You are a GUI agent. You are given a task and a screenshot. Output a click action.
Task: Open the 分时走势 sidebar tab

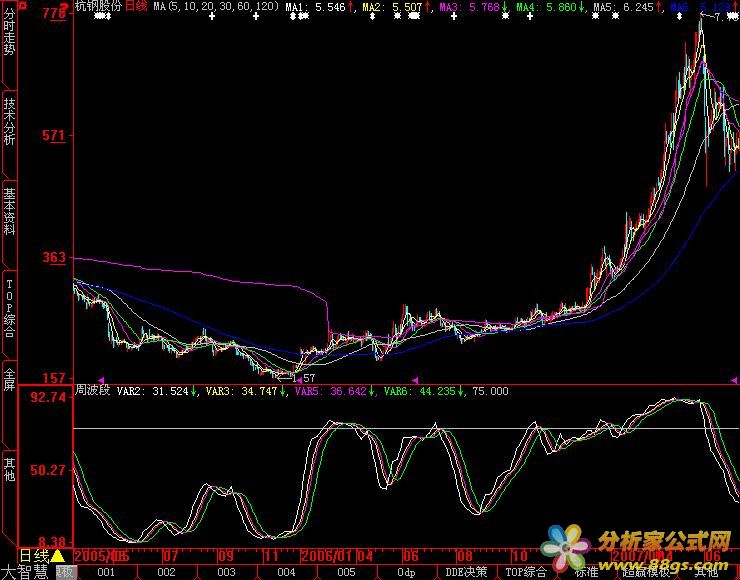pos(9,33)
